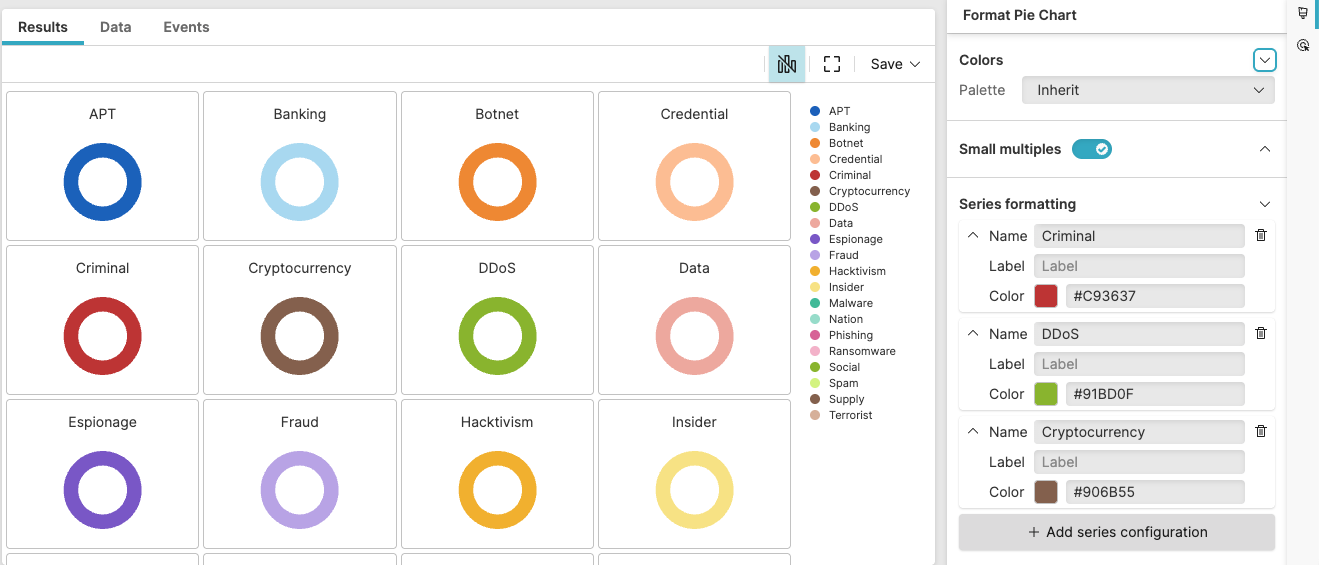Click the color hex field #906B55
Viewport: 1319px width, 565px height.
tap(1155, 492)
